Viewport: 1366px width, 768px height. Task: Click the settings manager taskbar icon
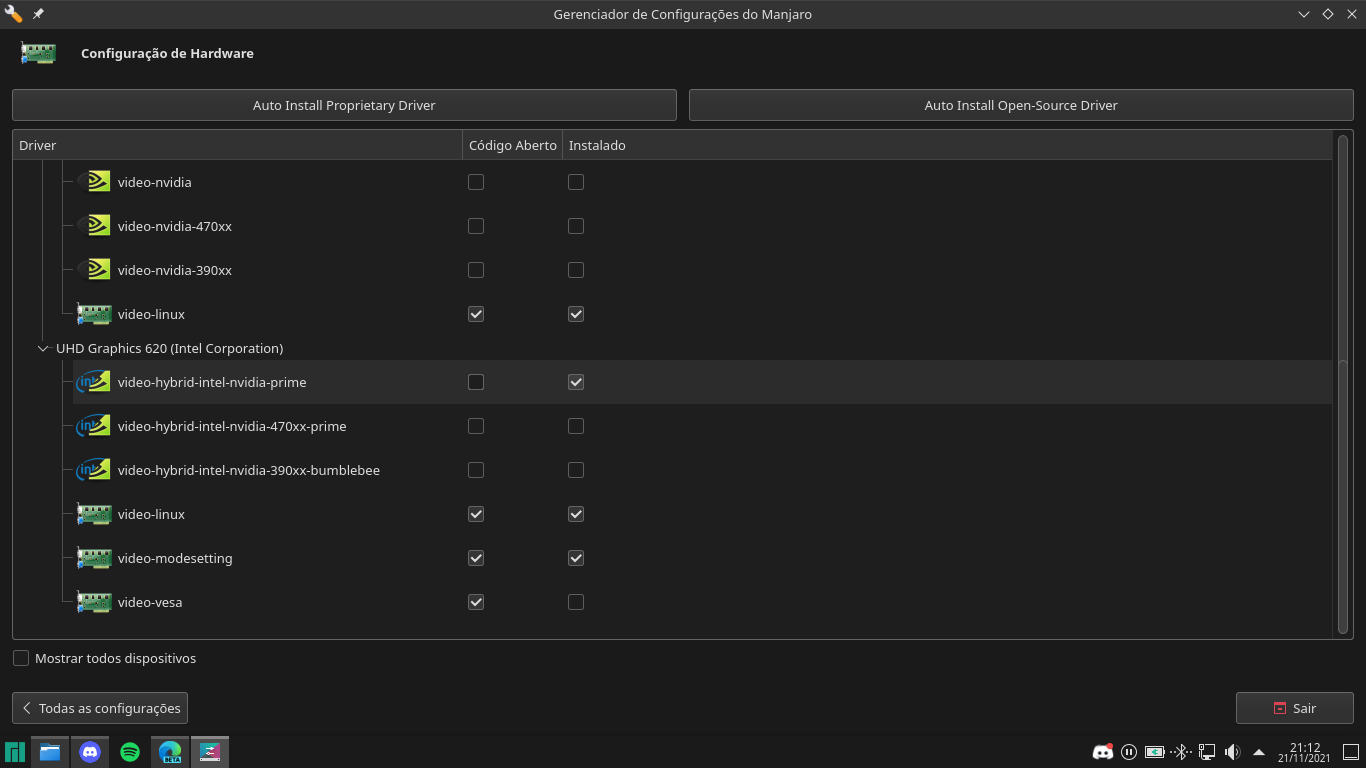pos(210,752)
